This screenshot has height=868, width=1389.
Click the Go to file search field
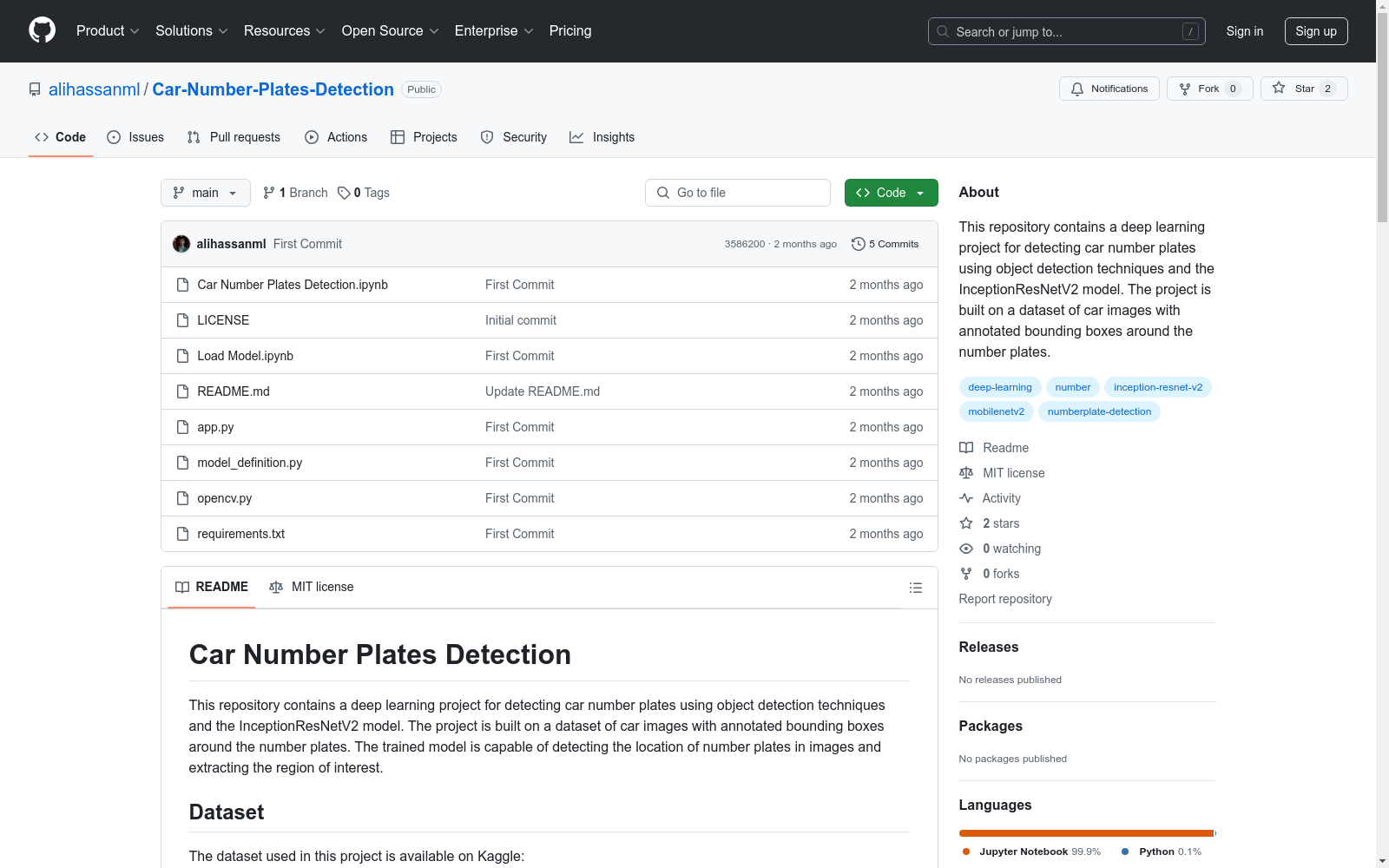click(x=738, y=193)
